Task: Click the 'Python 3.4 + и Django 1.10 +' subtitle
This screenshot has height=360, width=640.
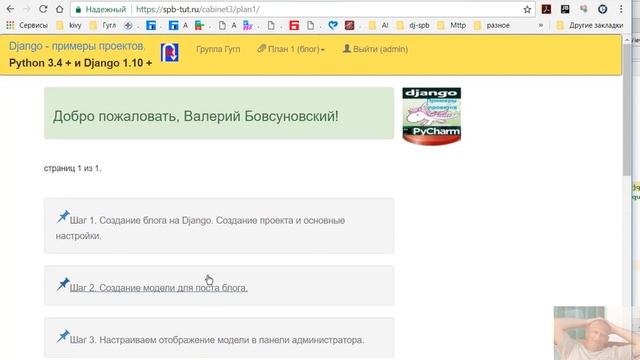Action: (80, 63)
